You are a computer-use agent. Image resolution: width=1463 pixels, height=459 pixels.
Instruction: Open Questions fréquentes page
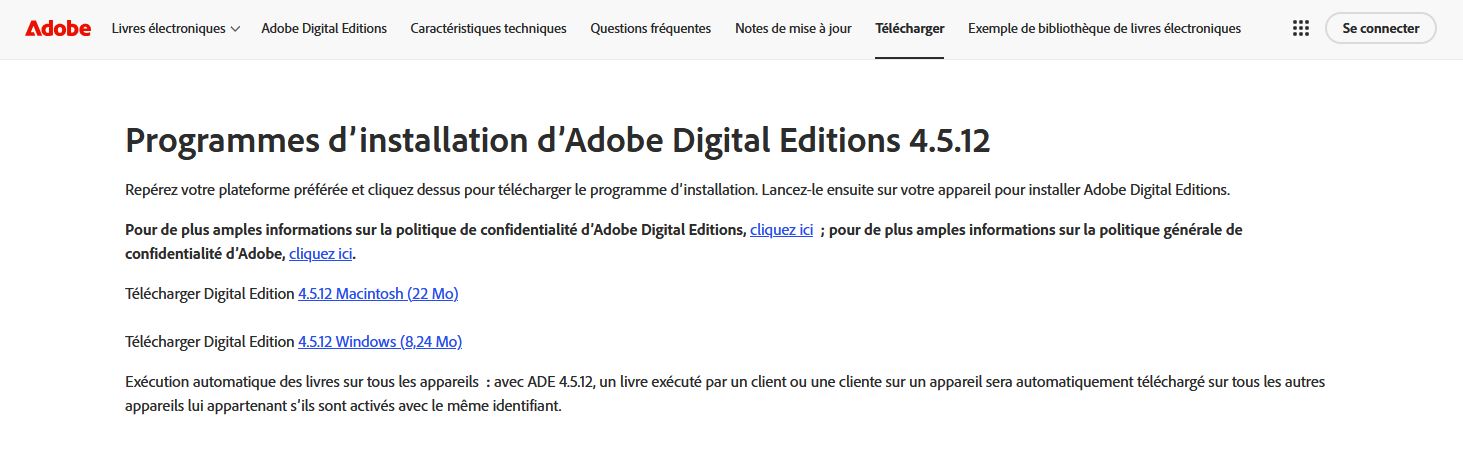click(x=650, y=28)
